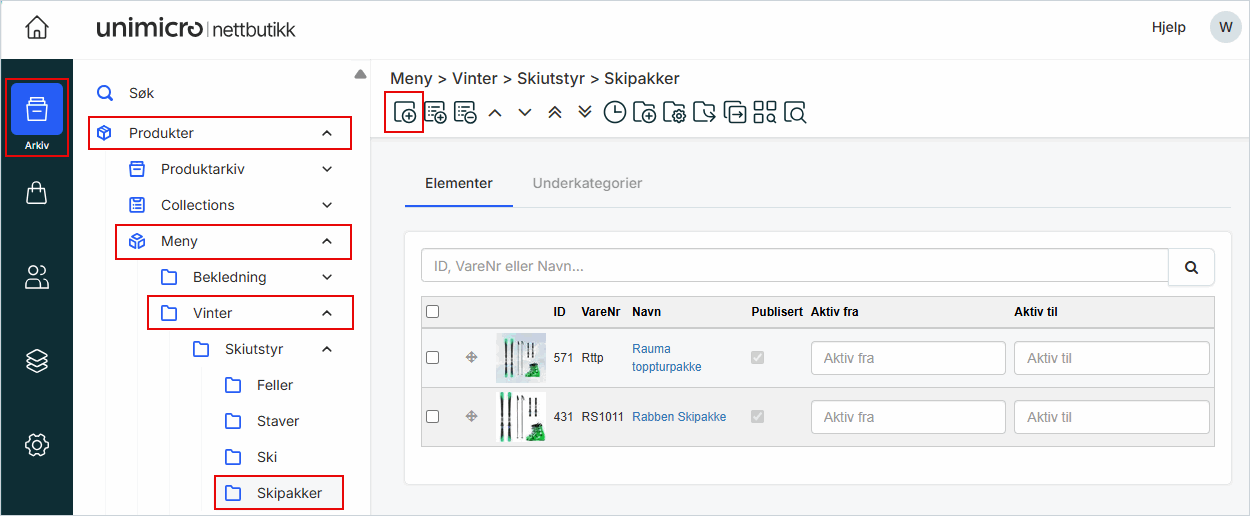The image size is (1250, 516).
Task: Select the Elementer tab
Action: [458, 184]
